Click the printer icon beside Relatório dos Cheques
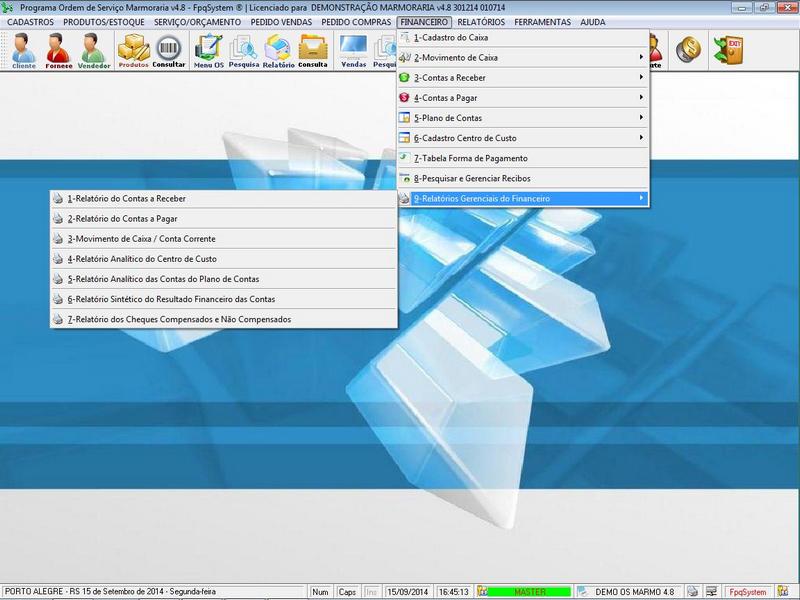The height and width of the screenshot is (600, 800). [58, 319]
